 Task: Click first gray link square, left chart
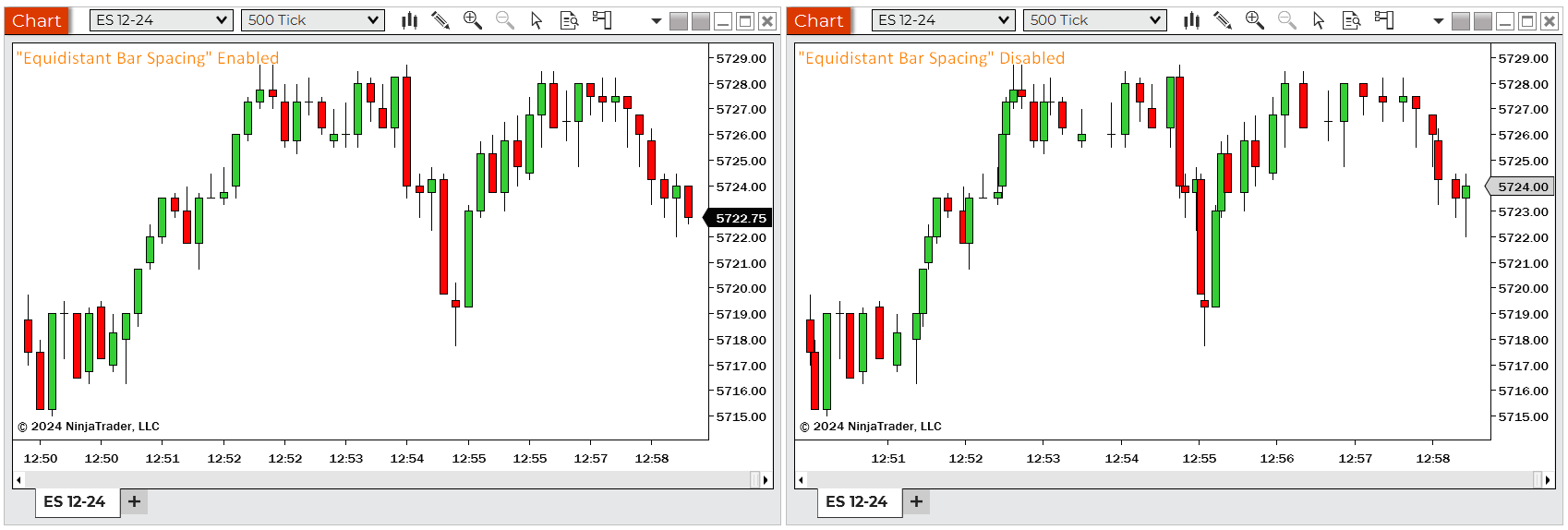click(679, 21)
